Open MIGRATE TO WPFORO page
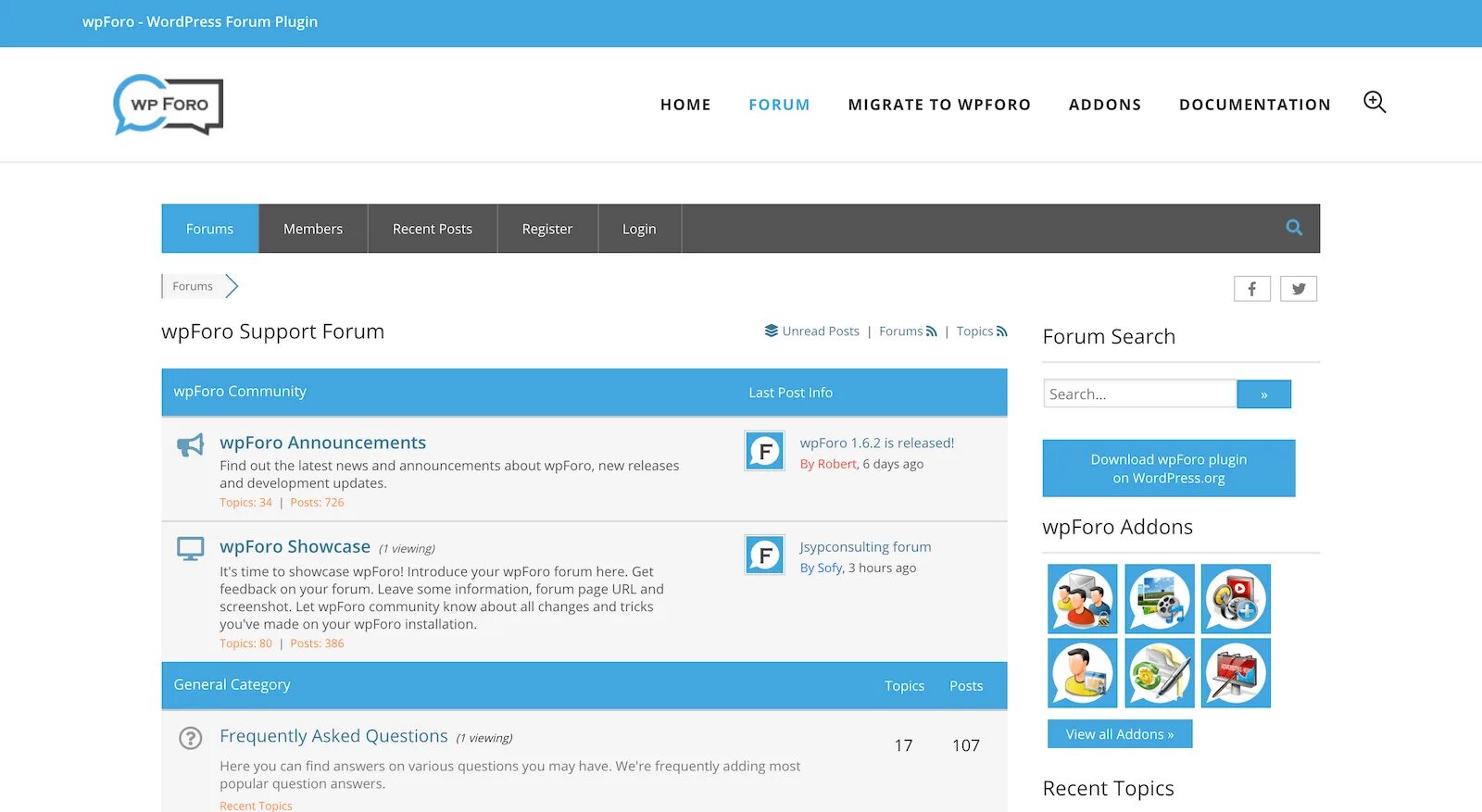The height and width of the screenshot is (812, 1482). [939, 105]
